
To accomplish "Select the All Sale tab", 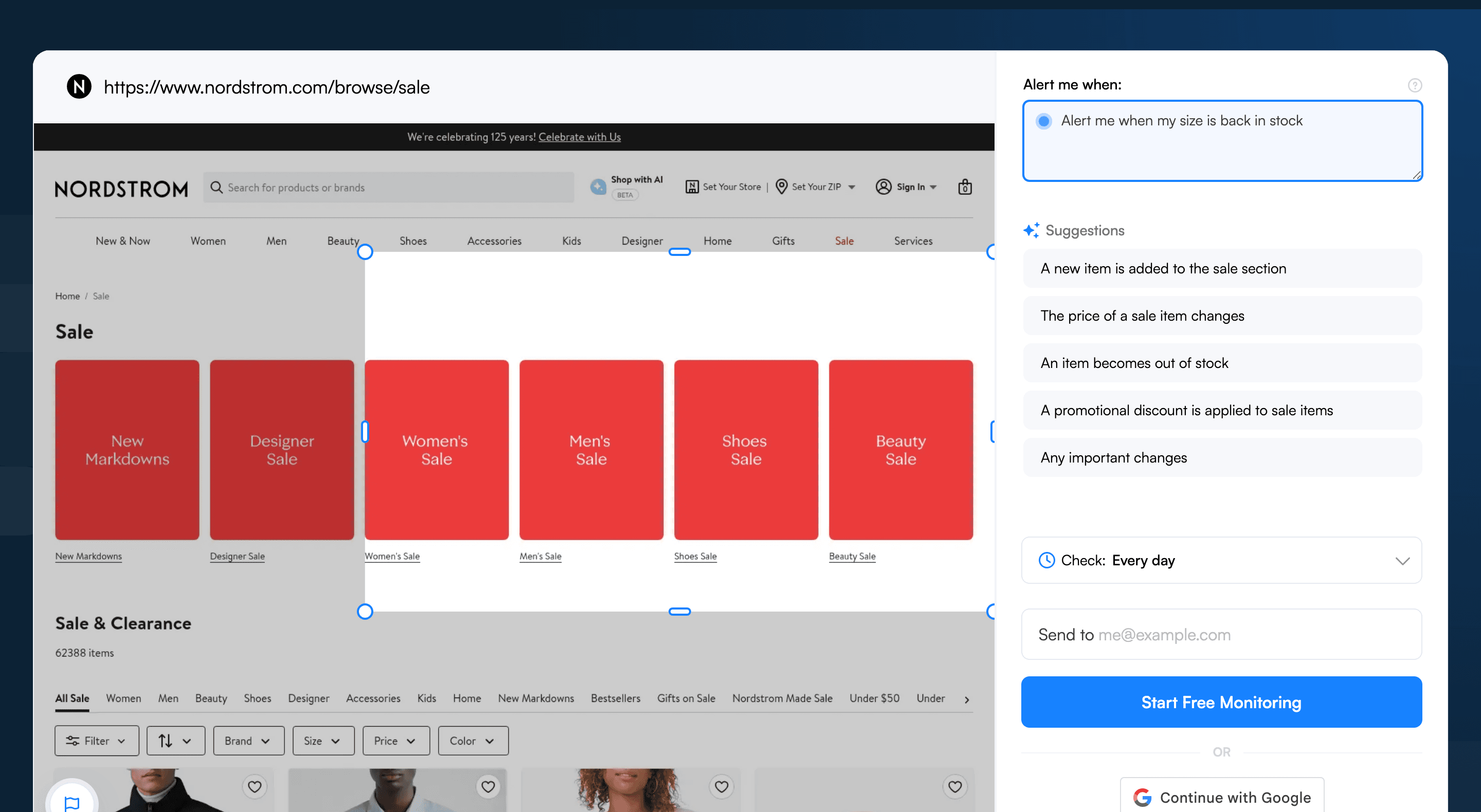I will 72,698.
